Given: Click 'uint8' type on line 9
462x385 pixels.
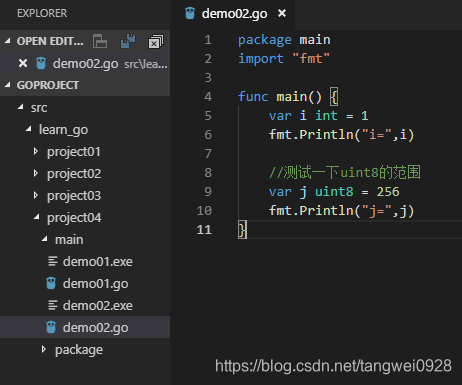Looking at the screenshot, I should click(334, 192).
